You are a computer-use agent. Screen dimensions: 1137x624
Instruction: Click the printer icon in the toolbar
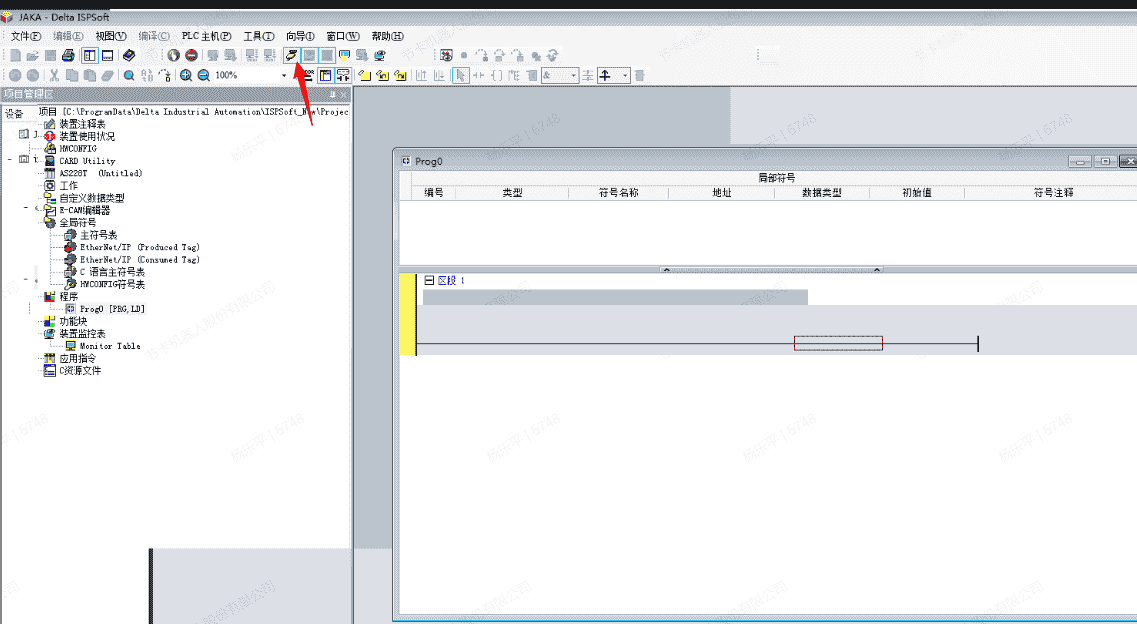click(x=68, y=55)
